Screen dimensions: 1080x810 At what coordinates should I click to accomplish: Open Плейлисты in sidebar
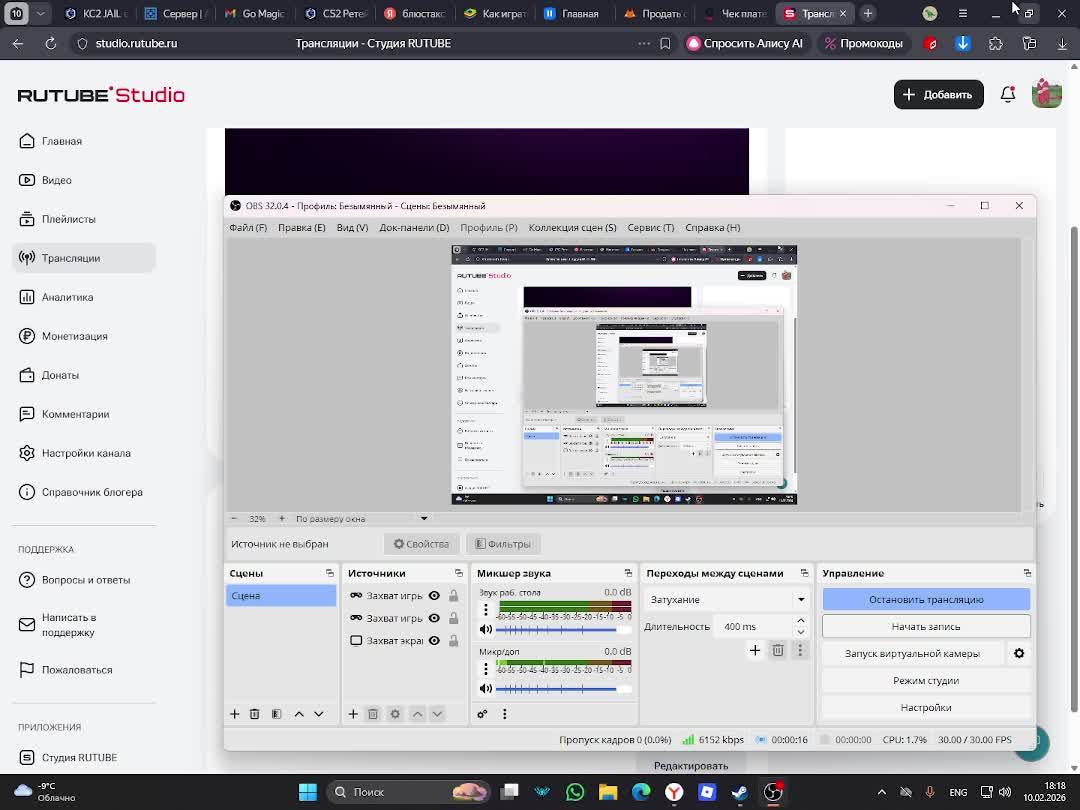(57, 219)
